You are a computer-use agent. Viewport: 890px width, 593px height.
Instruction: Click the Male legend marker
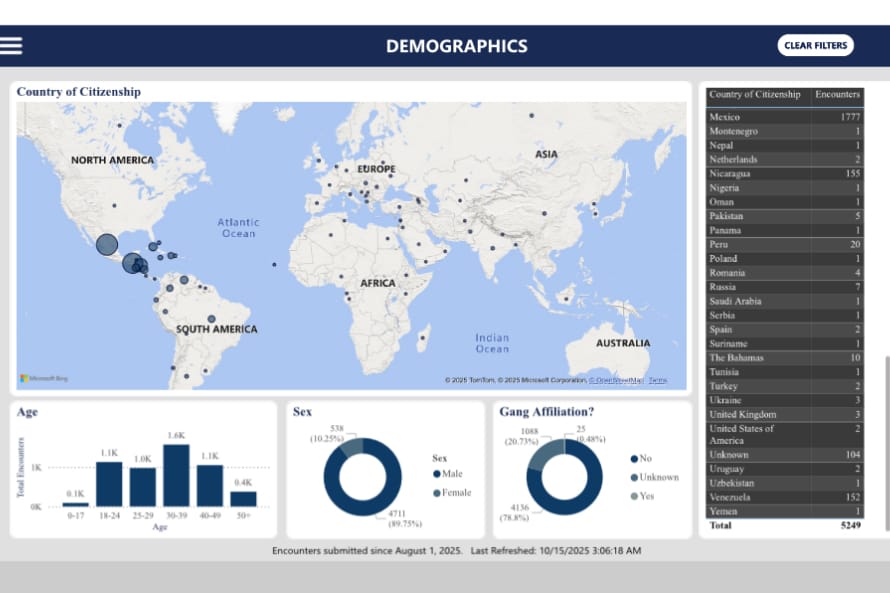437,474
